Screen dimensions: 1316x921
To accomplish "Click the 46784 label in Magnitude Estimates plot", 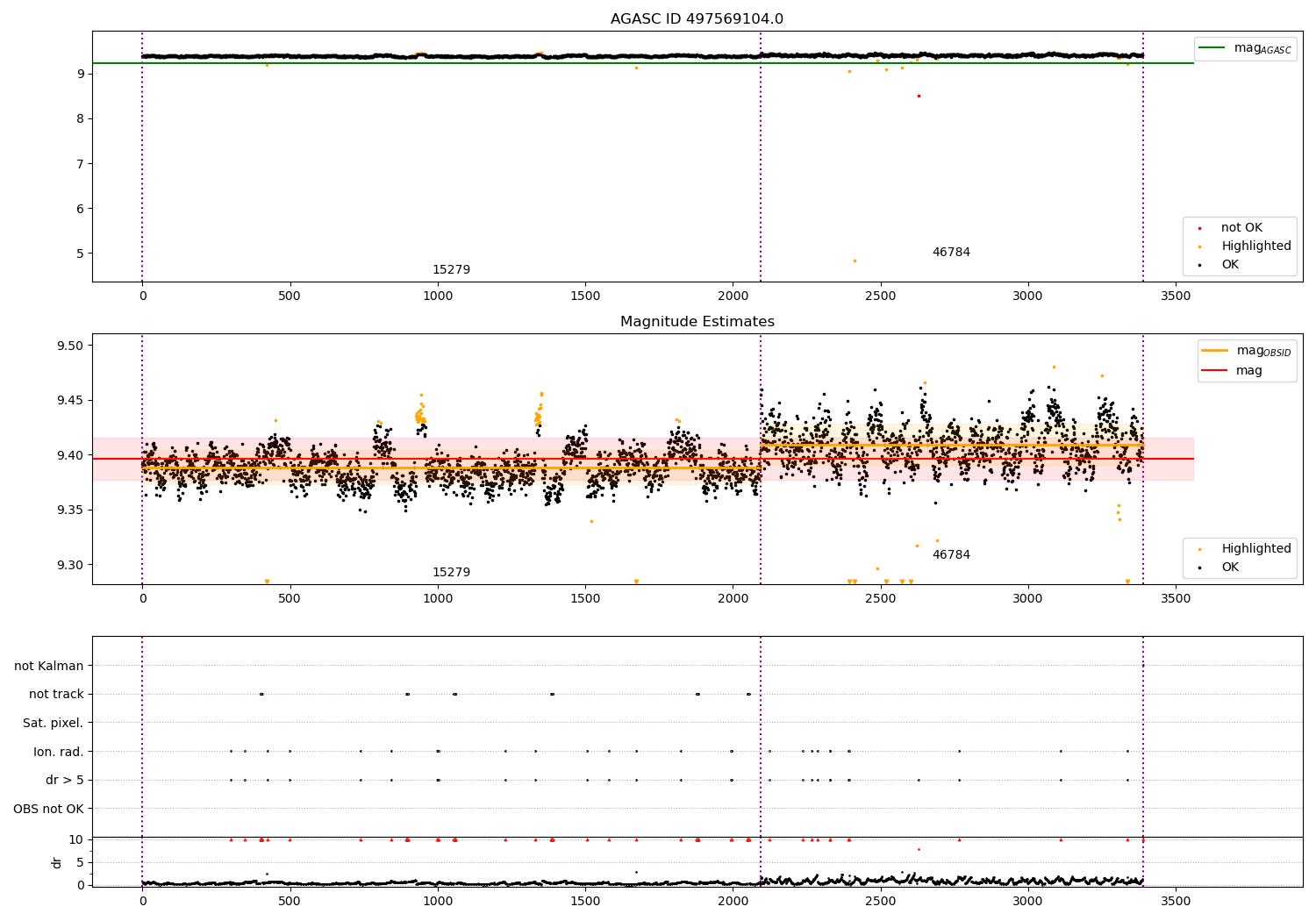I will click(x=951, y=555).
